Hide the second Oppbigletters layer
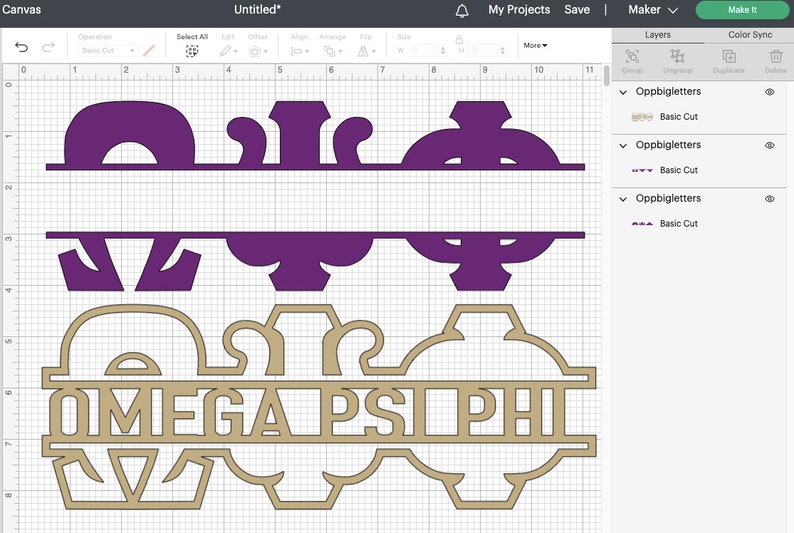This screenshot has width=794, height=533. click(770, 145)
